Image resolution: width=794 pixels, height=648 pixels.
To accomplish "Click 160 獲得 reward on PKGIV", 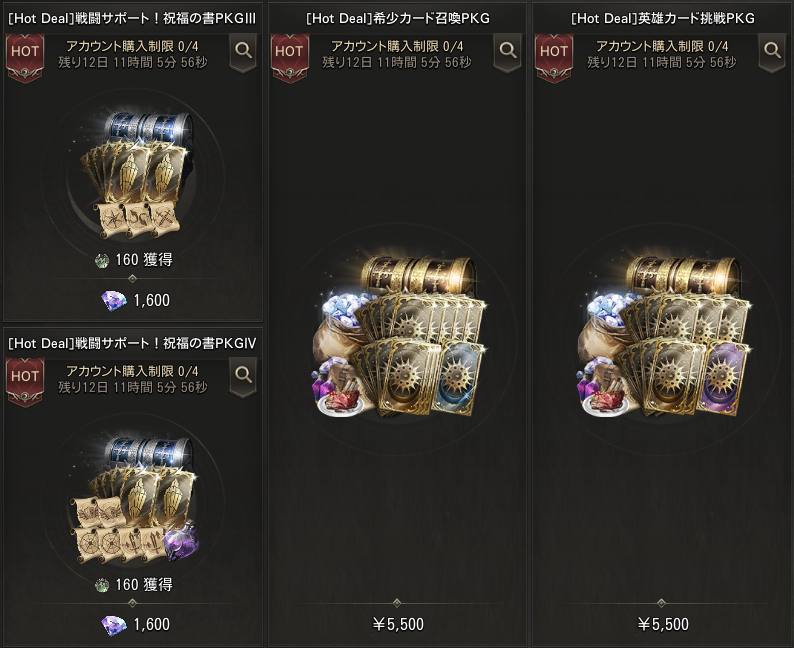I will (134, 585).
